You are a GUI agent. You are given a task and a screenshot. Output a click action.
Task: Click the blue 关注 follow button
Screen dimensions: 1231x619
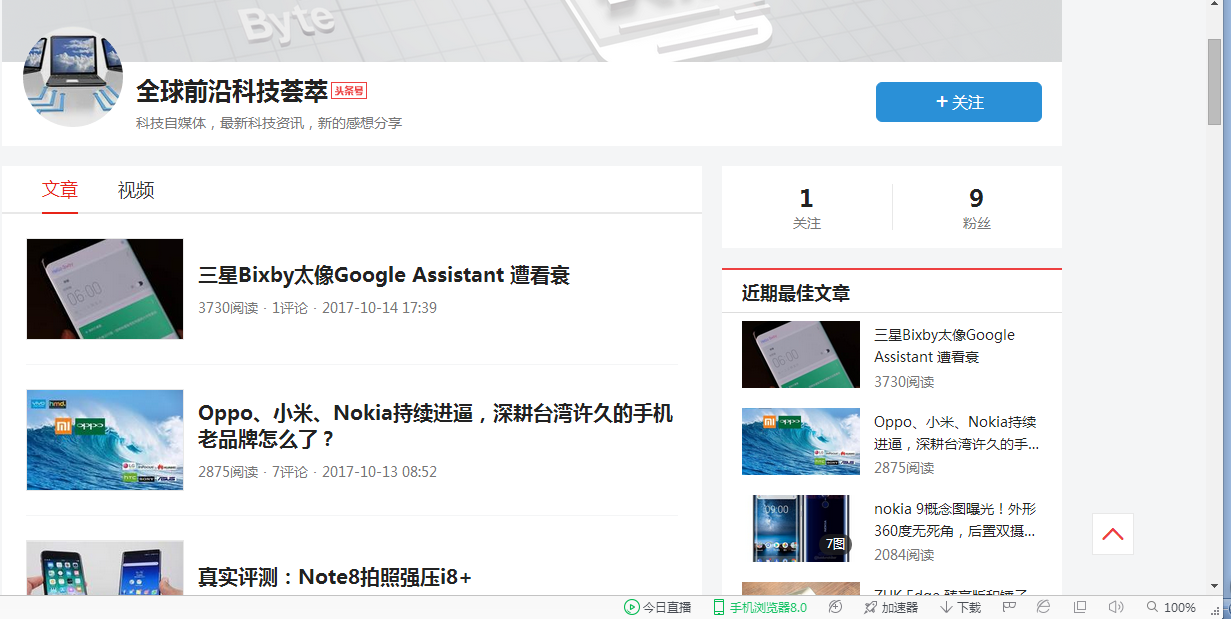click(x=958, y=102)
